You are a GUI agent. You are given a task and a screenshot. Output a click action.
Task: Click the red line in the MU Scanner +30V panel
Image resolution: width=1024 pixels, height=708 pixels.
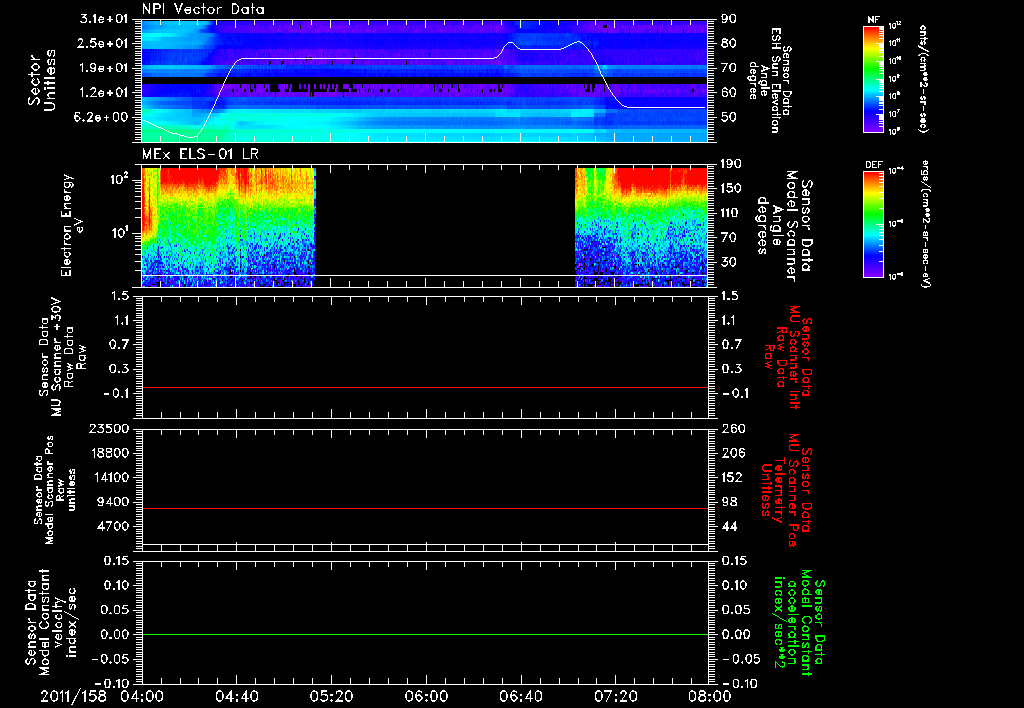pyautogui.click(x=424, y=387)
